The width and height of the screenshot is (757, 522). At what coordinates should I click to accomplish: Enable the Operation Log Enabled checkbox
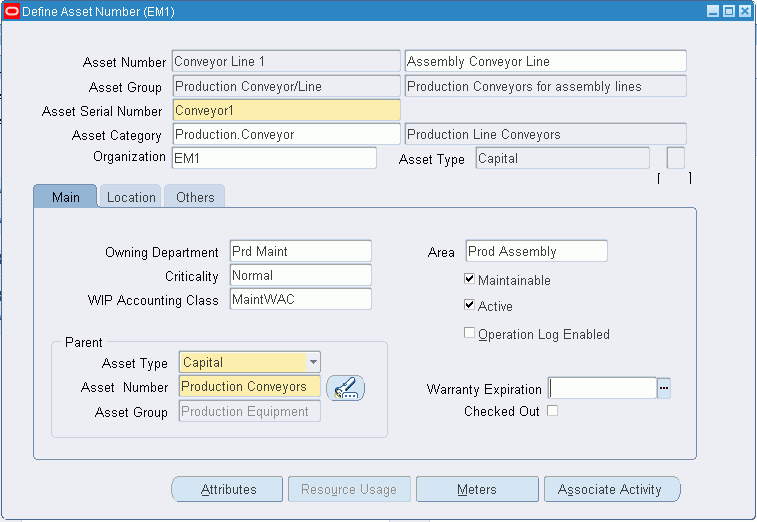[x=469, y=333]
